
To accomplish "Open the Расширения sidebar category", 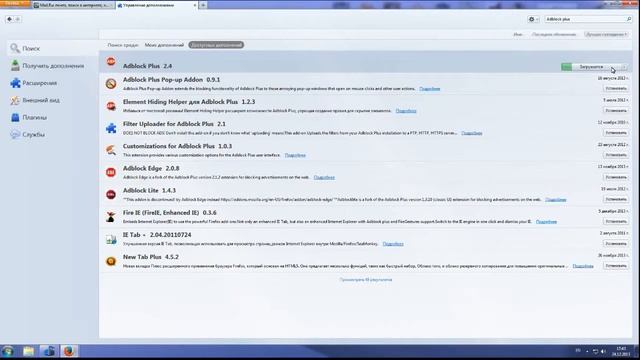I will tap(53, 83).
